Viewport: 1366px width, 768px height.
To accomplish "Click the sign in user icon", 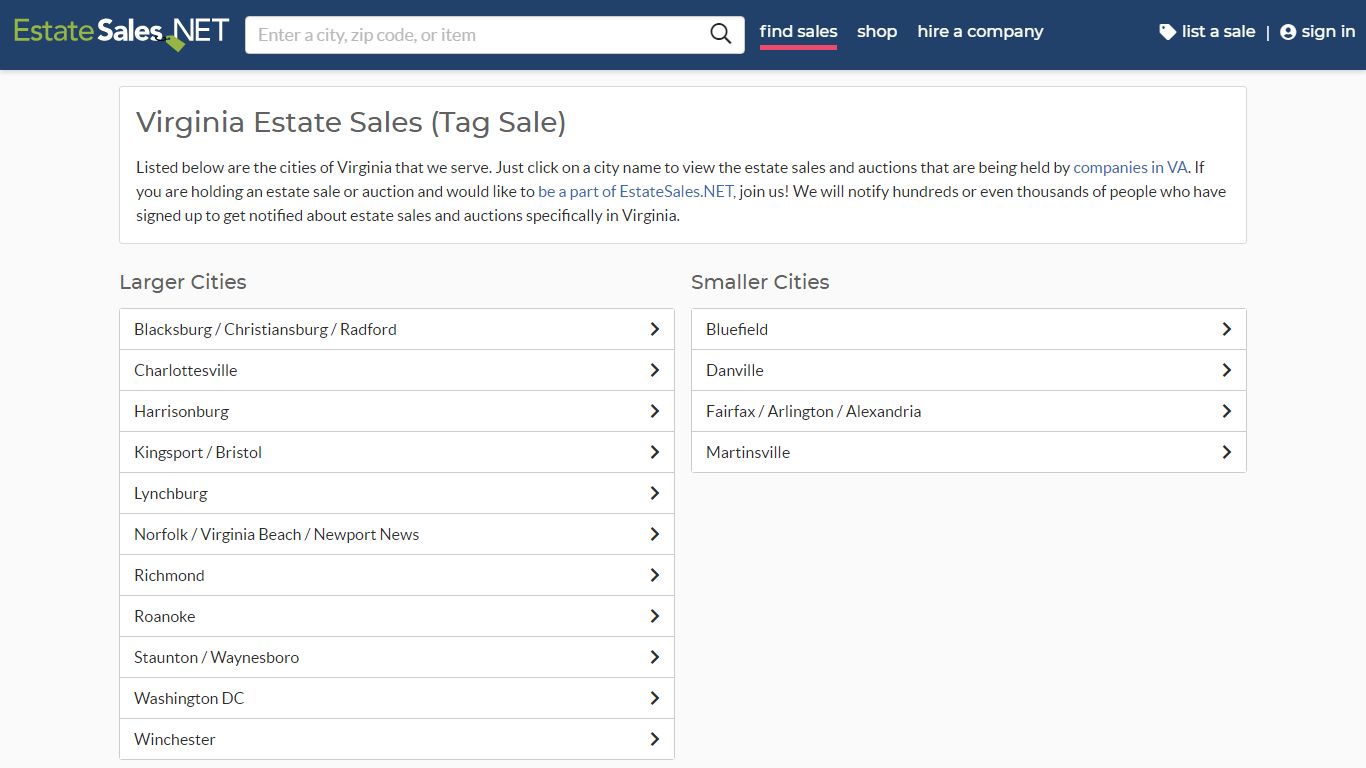I will coord(1288,32).
